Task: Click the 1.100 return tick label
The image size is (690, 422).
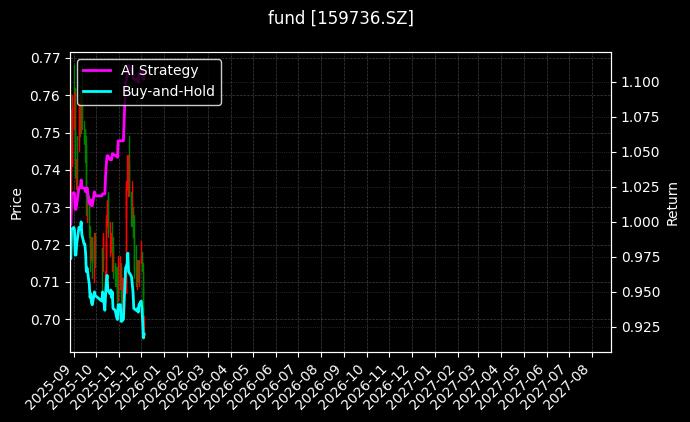Action: click(x=638, y=82)
